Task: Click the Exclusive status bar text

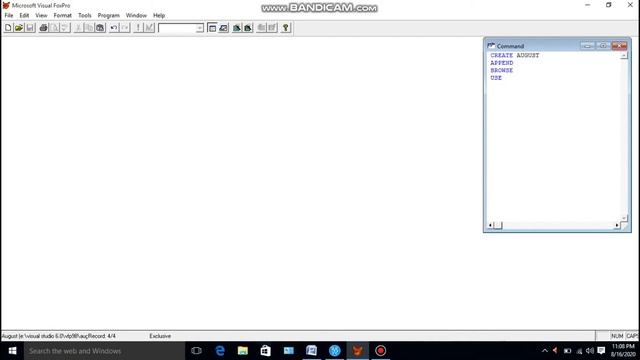Action: [160, 336]
